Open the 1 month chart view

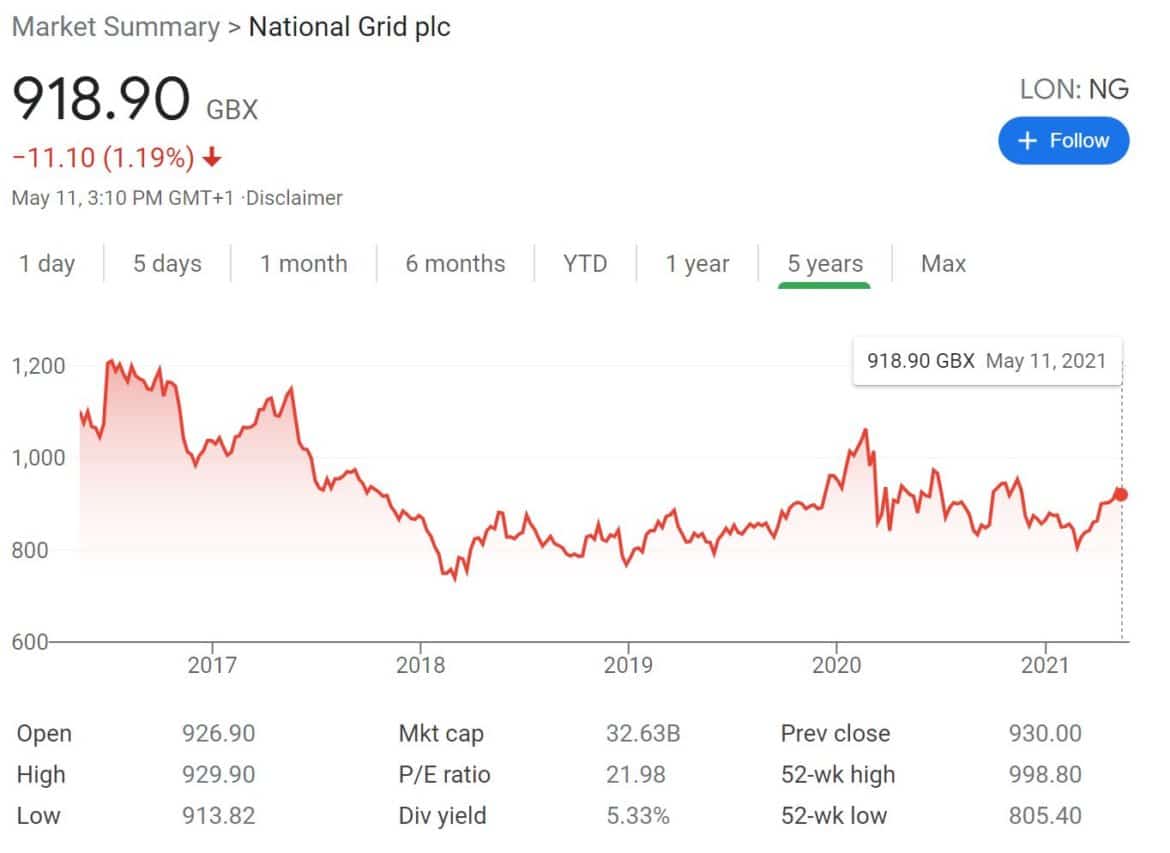pyautogui.click(x=303, y=263)
